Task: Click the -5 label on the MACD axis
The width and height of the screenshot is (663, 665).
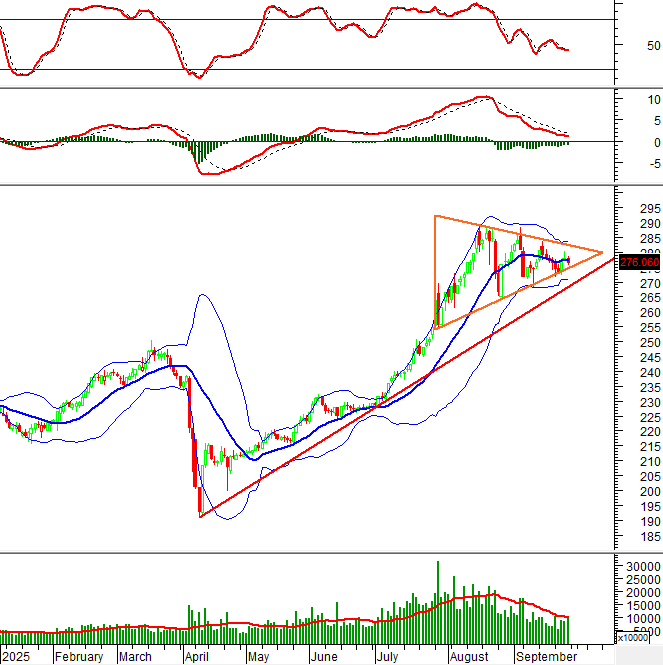Action: [x=626, y=164]
